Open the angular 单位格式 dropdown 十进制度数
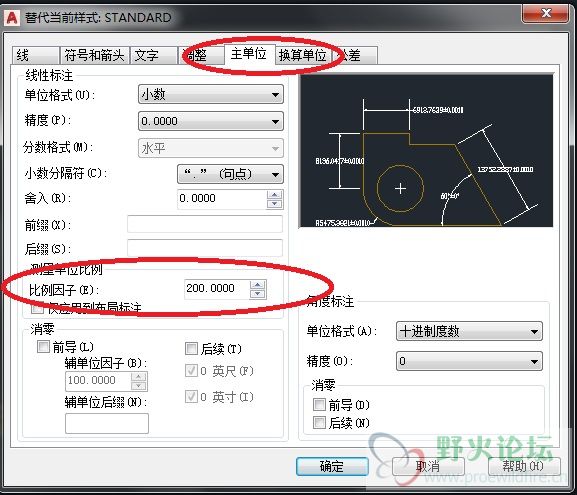 click(469, 331)
